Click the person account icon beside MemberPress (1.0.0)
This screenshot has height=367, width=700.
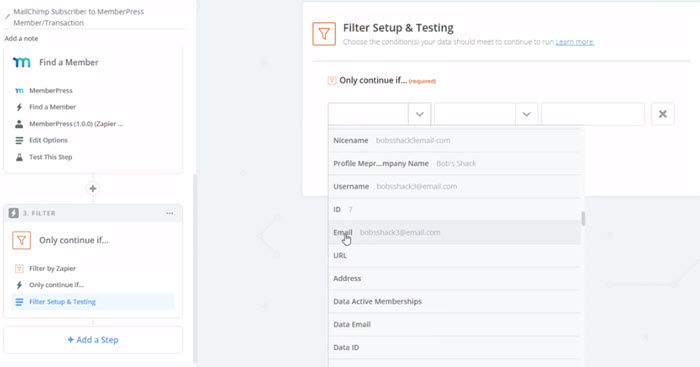click(x=19, y=124)
